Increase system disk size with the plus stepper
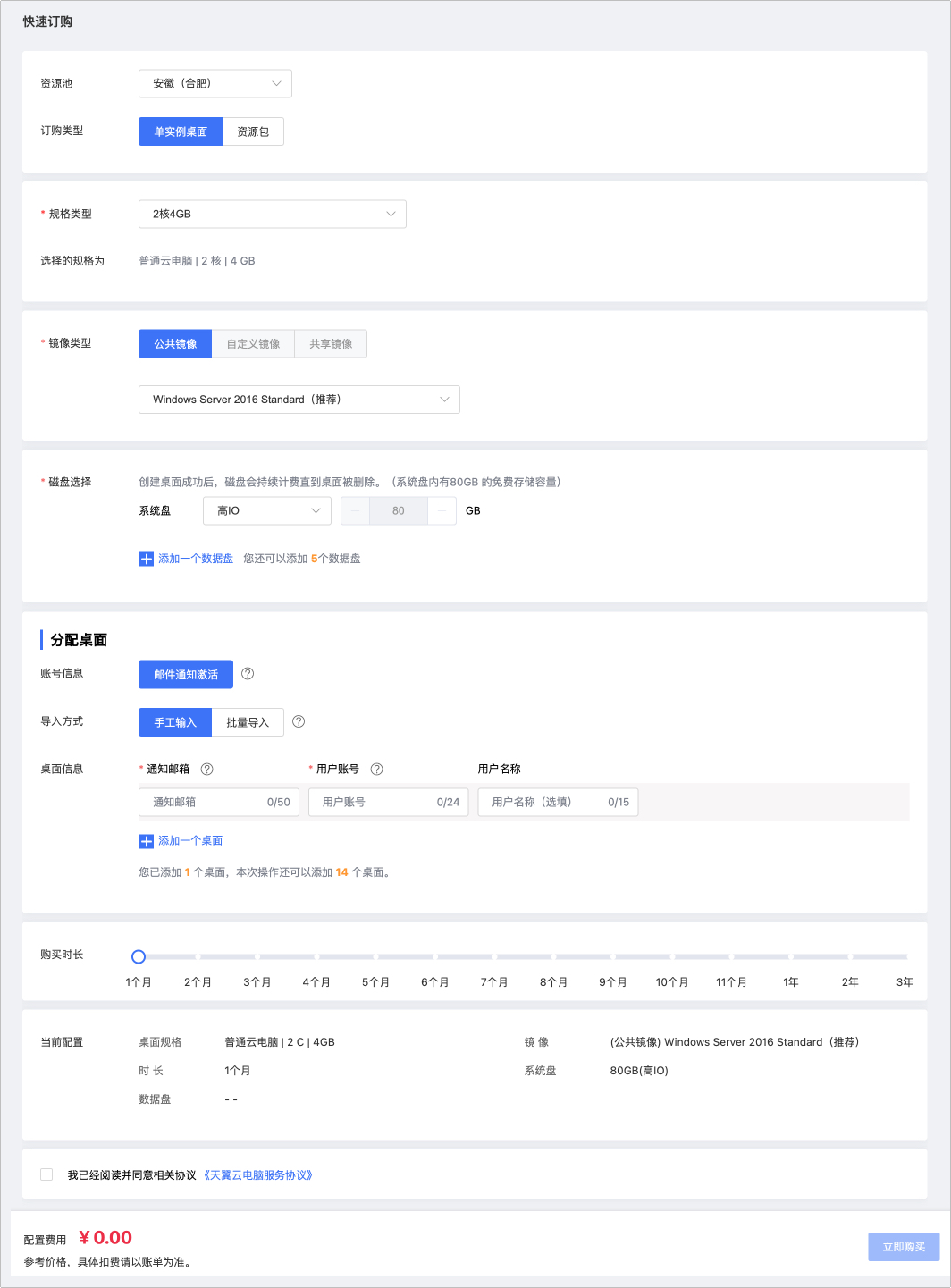This screenshot has width=951, height=1288. coord(442,510)
